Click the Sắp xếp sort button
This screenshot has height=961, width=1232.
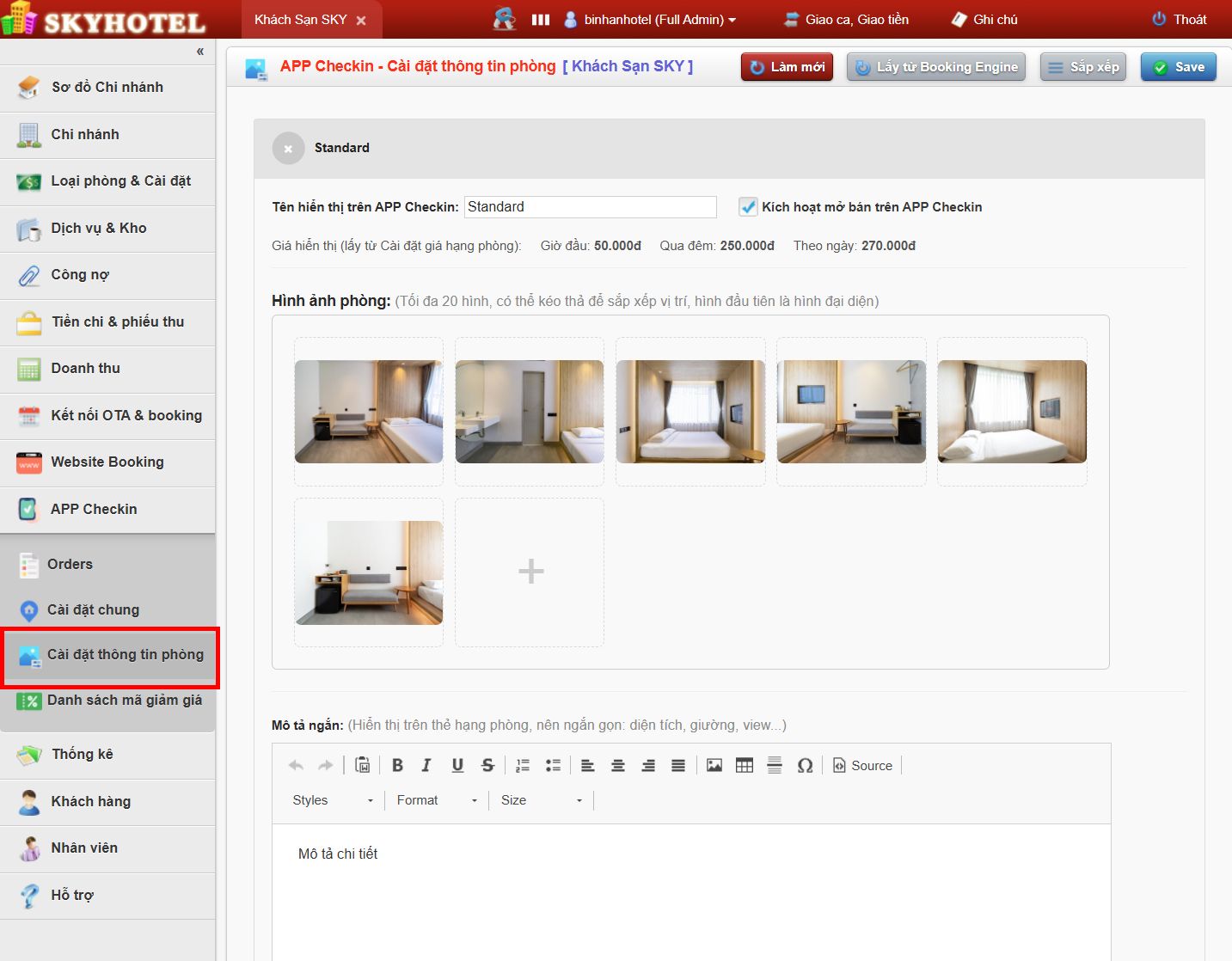pyautogui.click(x=1083, y=67)
